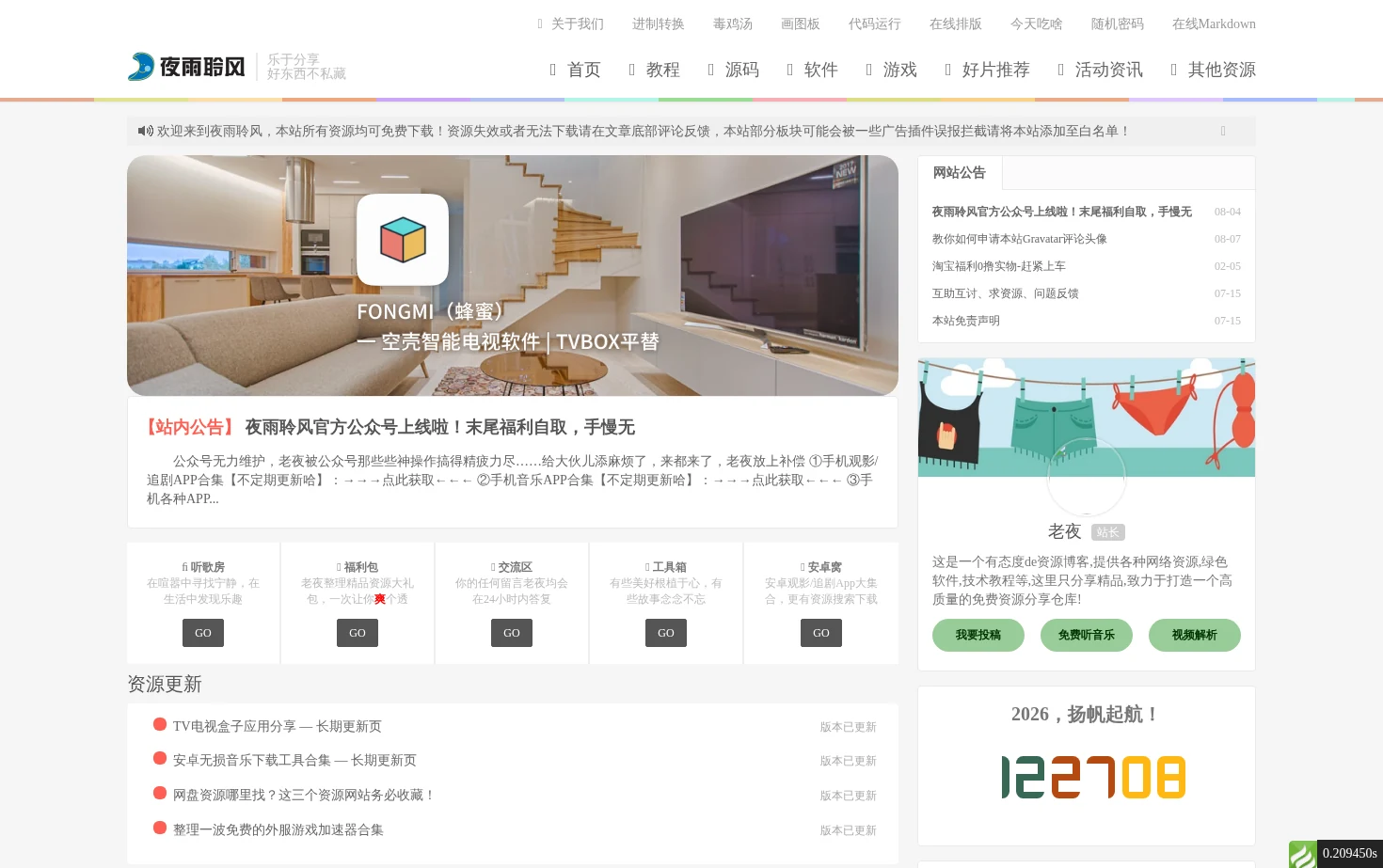The image size is (1383, 868).
Task: Open the 游戏 menu
Action: pyautogui.click(x=892, y=70)
